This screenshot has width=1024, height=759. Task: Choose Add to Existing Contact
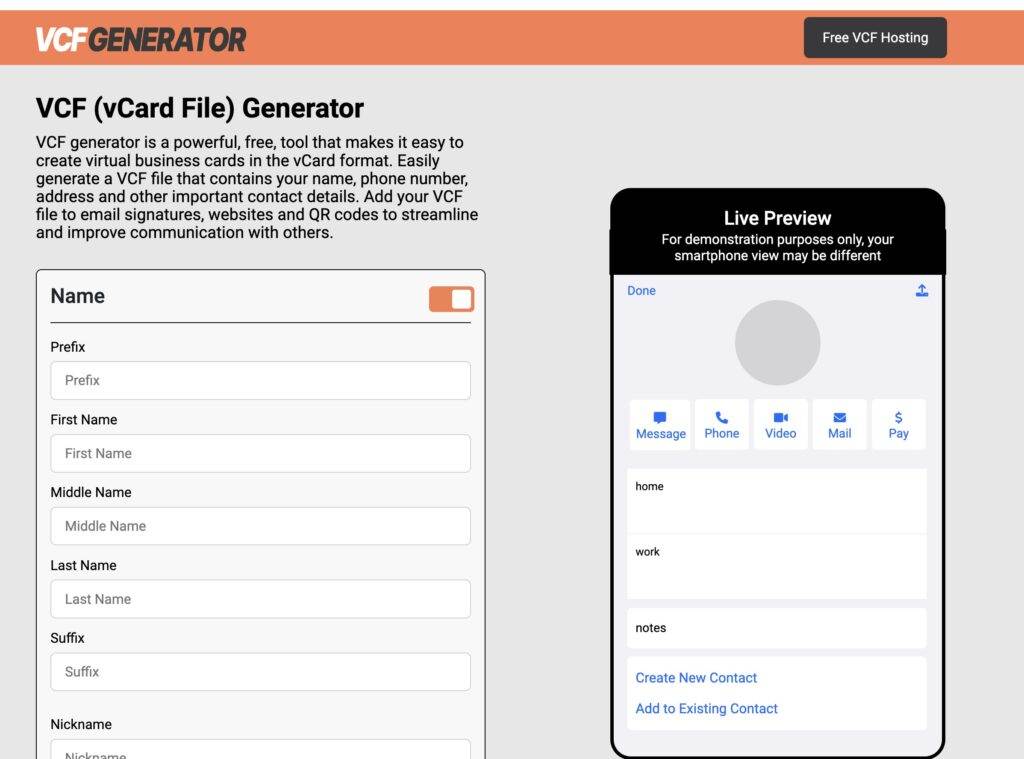pyautogui.click(x=706, y=709)
